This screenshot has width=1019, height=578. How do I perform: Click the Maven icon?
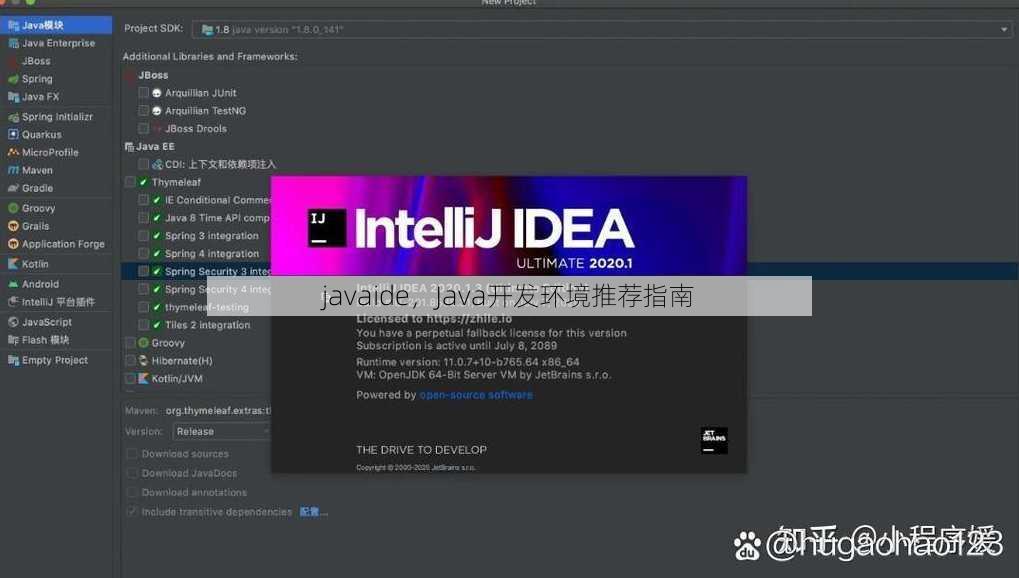coord(13,170)
